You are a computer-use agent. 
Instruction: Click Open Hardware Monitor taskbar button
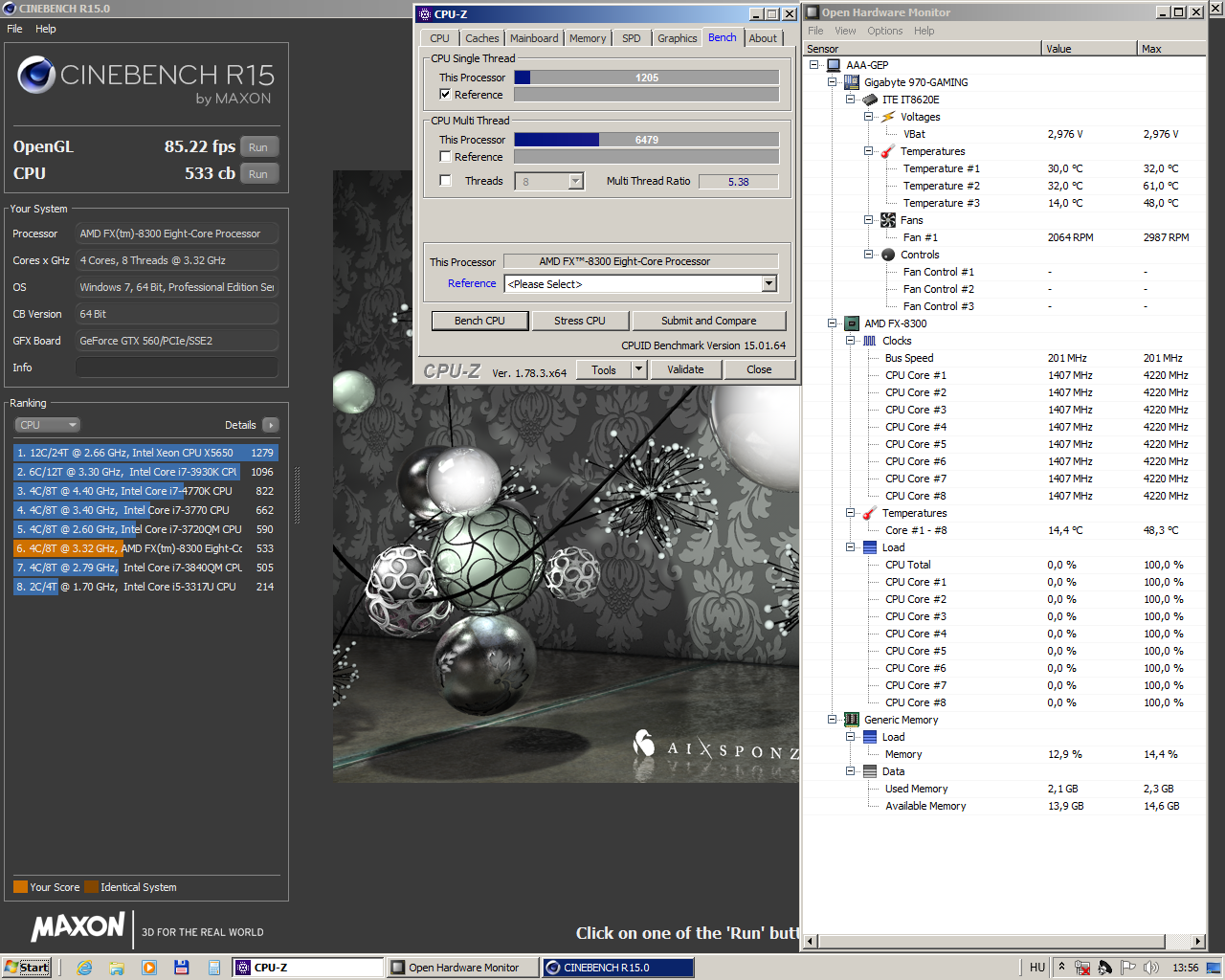tap(463, 968)
